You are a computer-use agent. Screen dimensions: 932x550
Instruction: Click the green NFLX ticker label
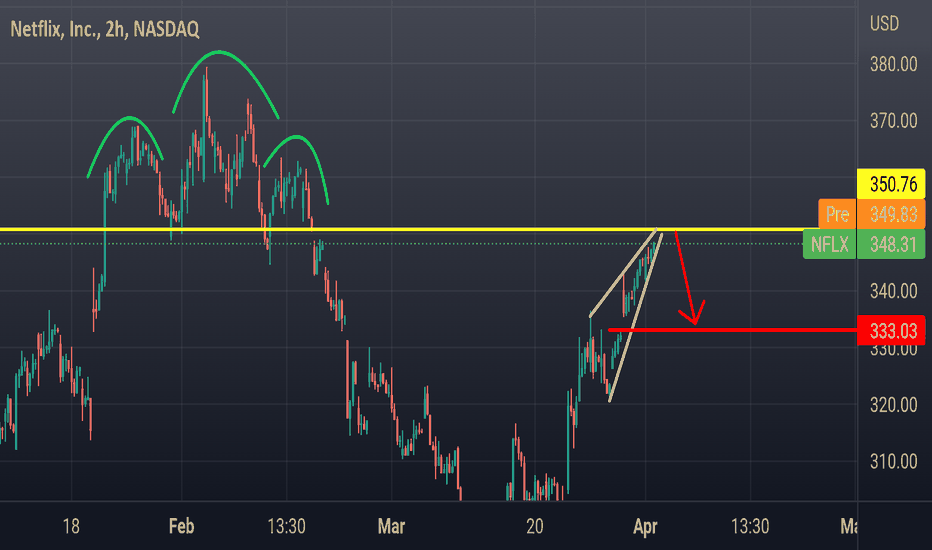tap(829, 244)
